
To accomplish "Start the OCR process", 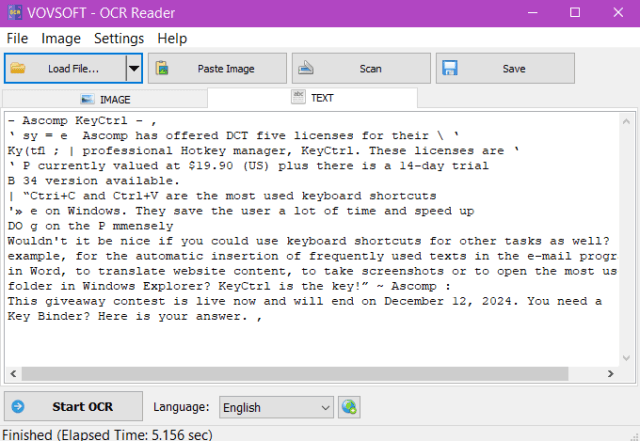I will point(73,406).
